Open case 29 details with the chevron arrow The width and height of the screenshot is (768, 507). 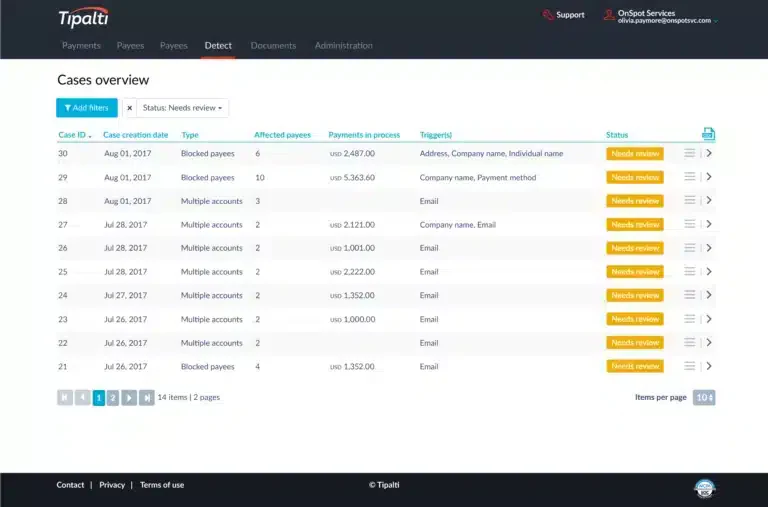click(x=709, y=177)
